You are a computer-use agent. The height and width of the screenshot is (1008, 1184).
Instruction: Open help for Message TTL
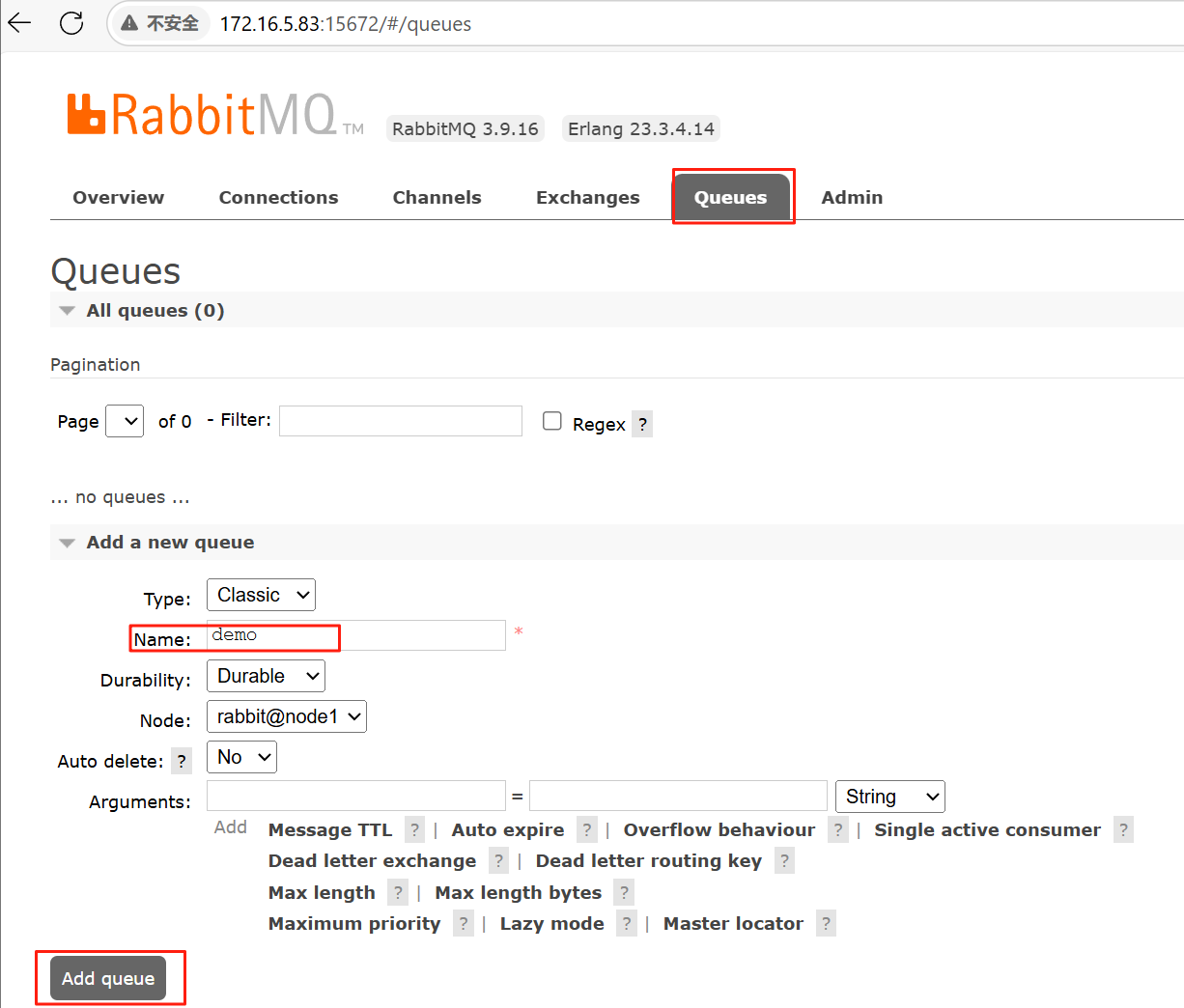[414, 829]
